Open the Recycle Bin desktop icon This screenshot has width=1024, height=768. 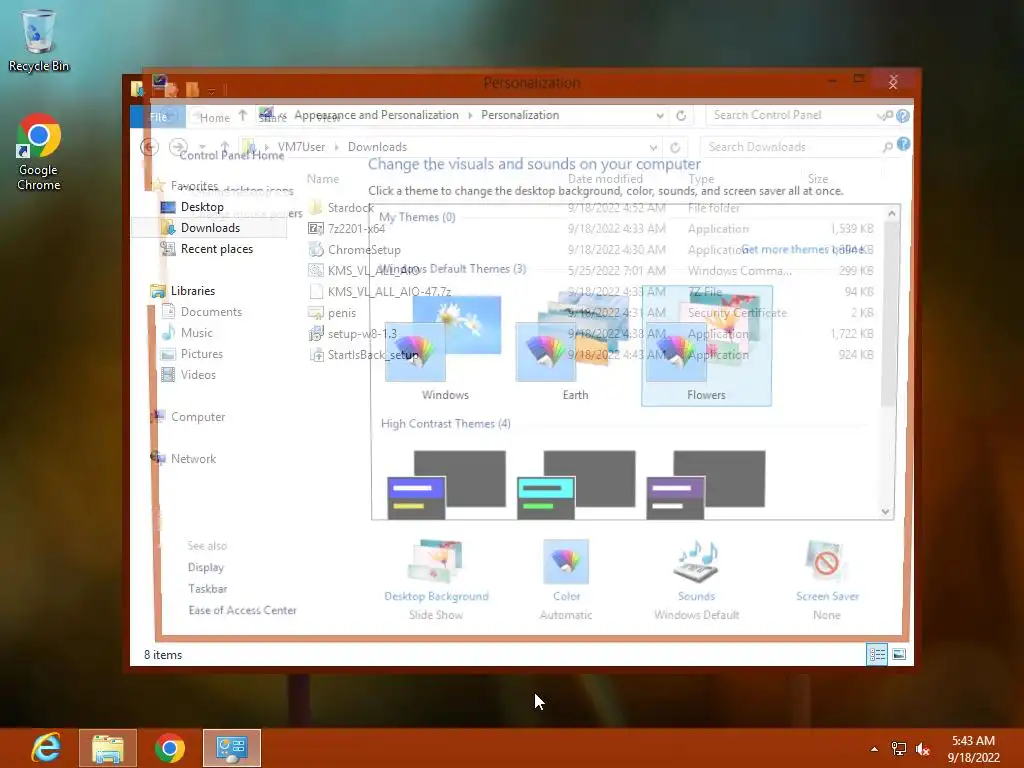39,40
